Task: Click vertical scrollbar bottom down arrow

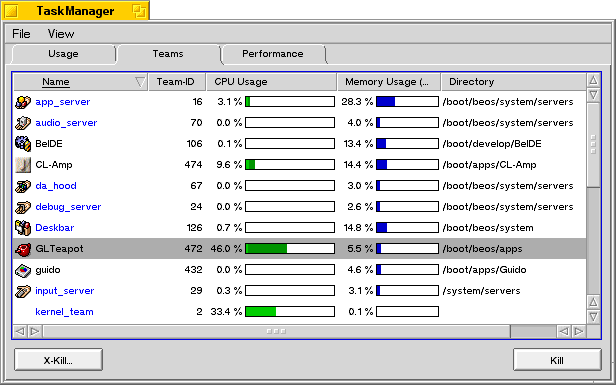Action: tap(593, 317)
